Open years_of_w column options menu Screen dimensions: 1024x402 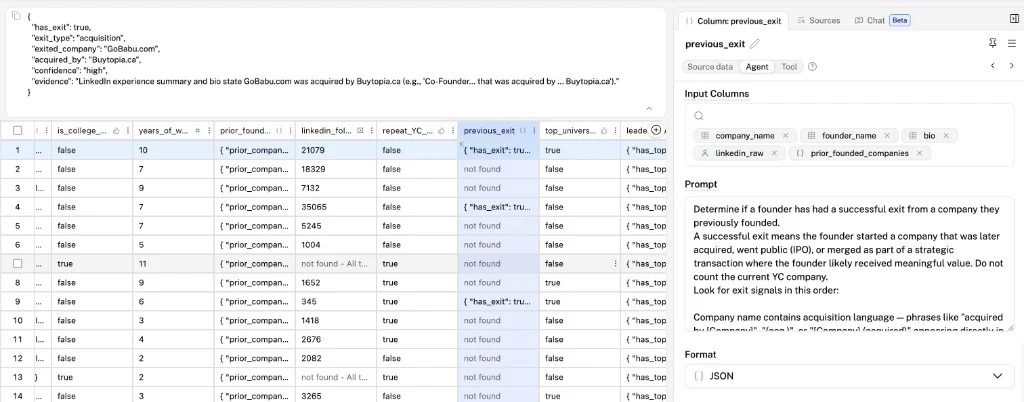(208, 131)
